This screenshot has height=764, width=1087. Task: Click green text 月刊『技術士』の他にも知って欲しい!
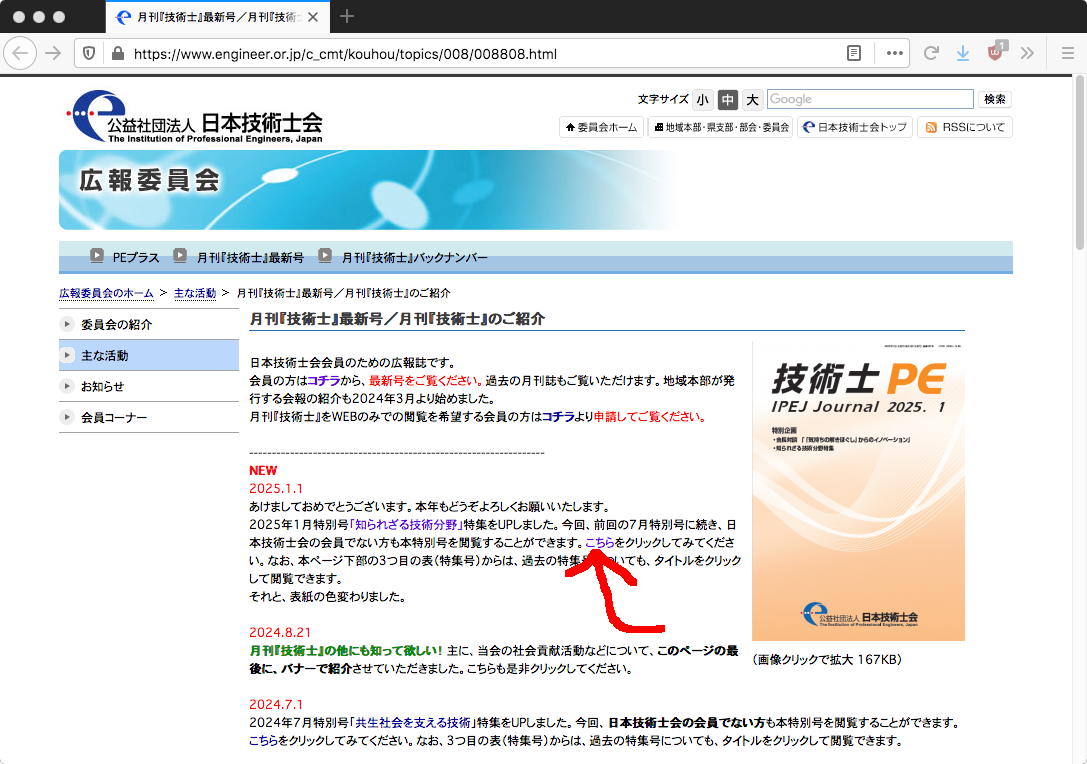[x=346, y=650]
